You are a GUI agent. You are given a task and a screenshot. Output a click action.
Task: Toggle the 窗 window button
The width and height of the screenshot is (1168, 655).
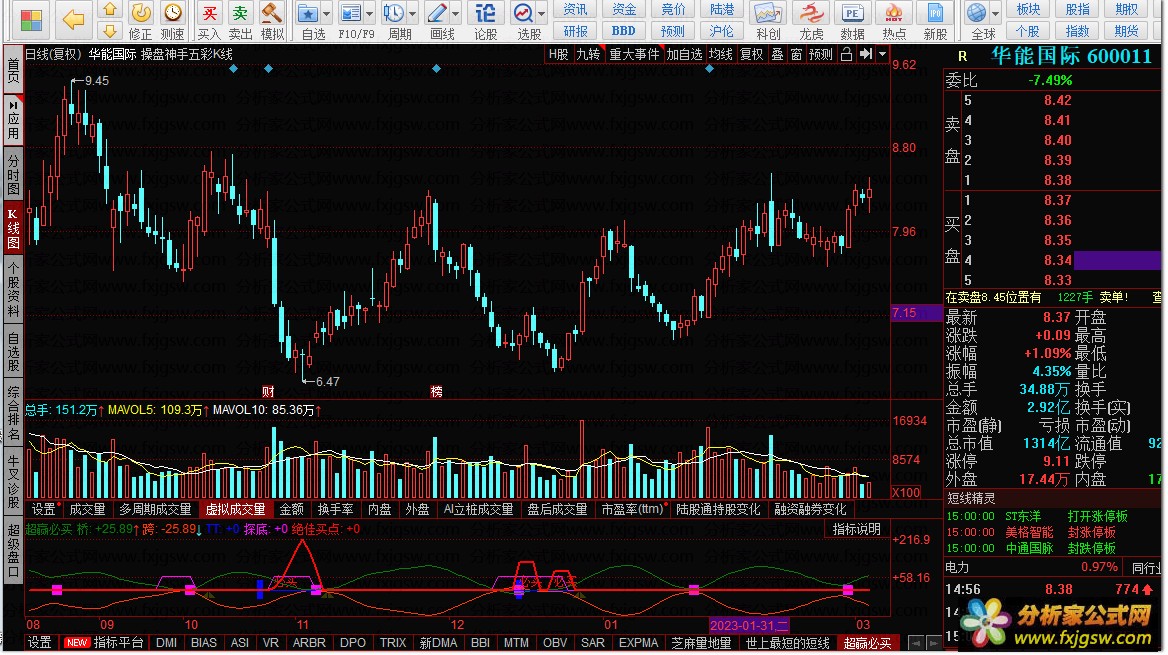click(796, 54)
